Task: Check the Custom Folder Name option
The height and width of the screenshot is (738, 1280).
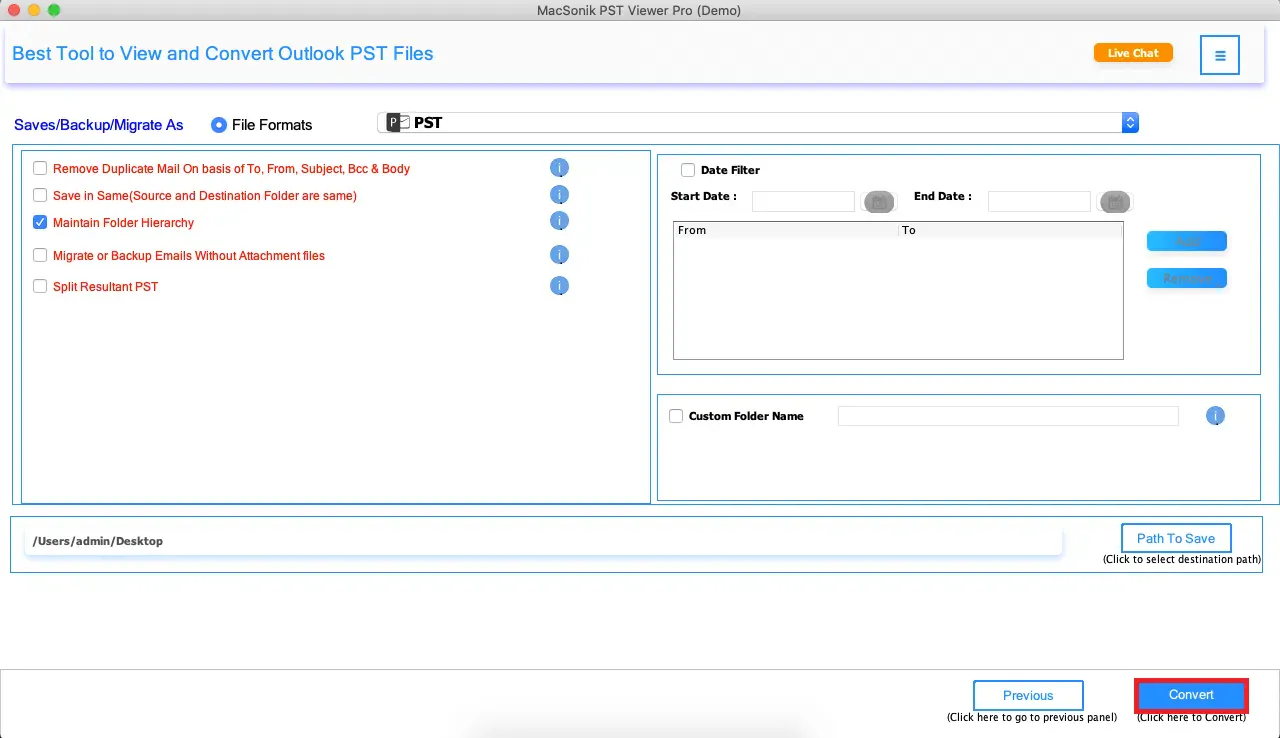Action: pos(676,416)
